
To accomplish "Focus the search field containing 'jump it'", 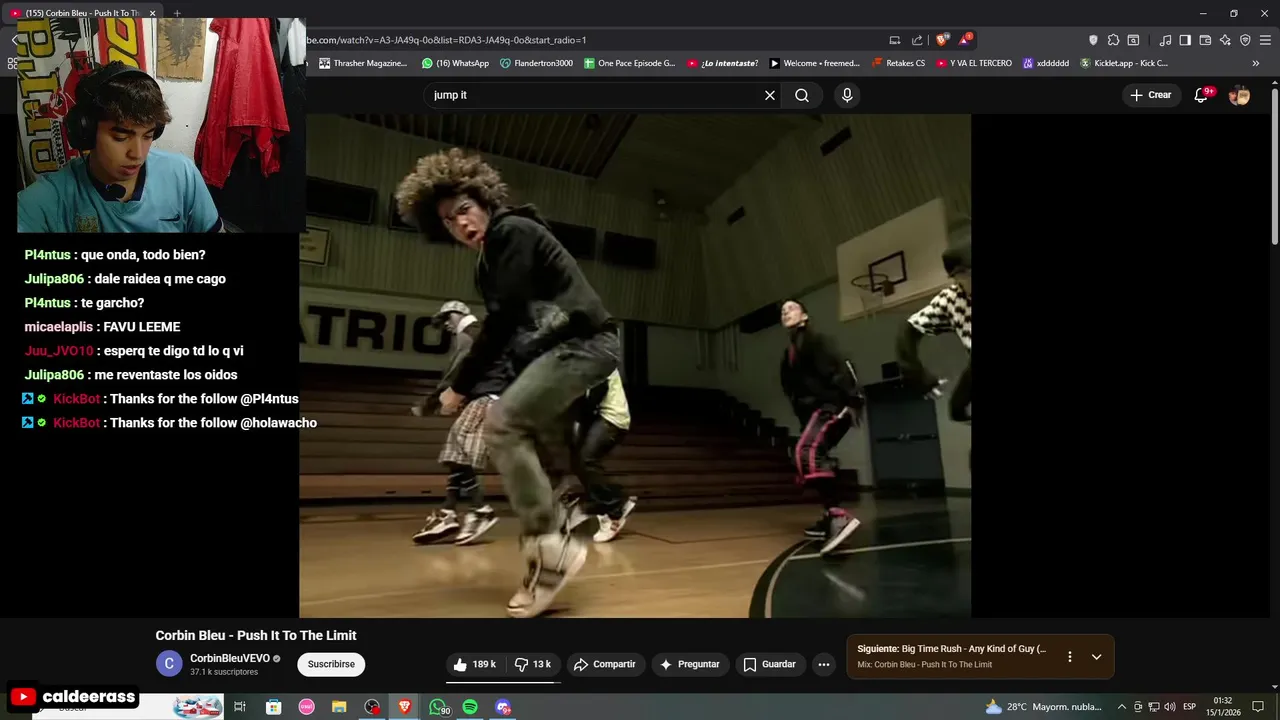I will [x=595, y=95].
